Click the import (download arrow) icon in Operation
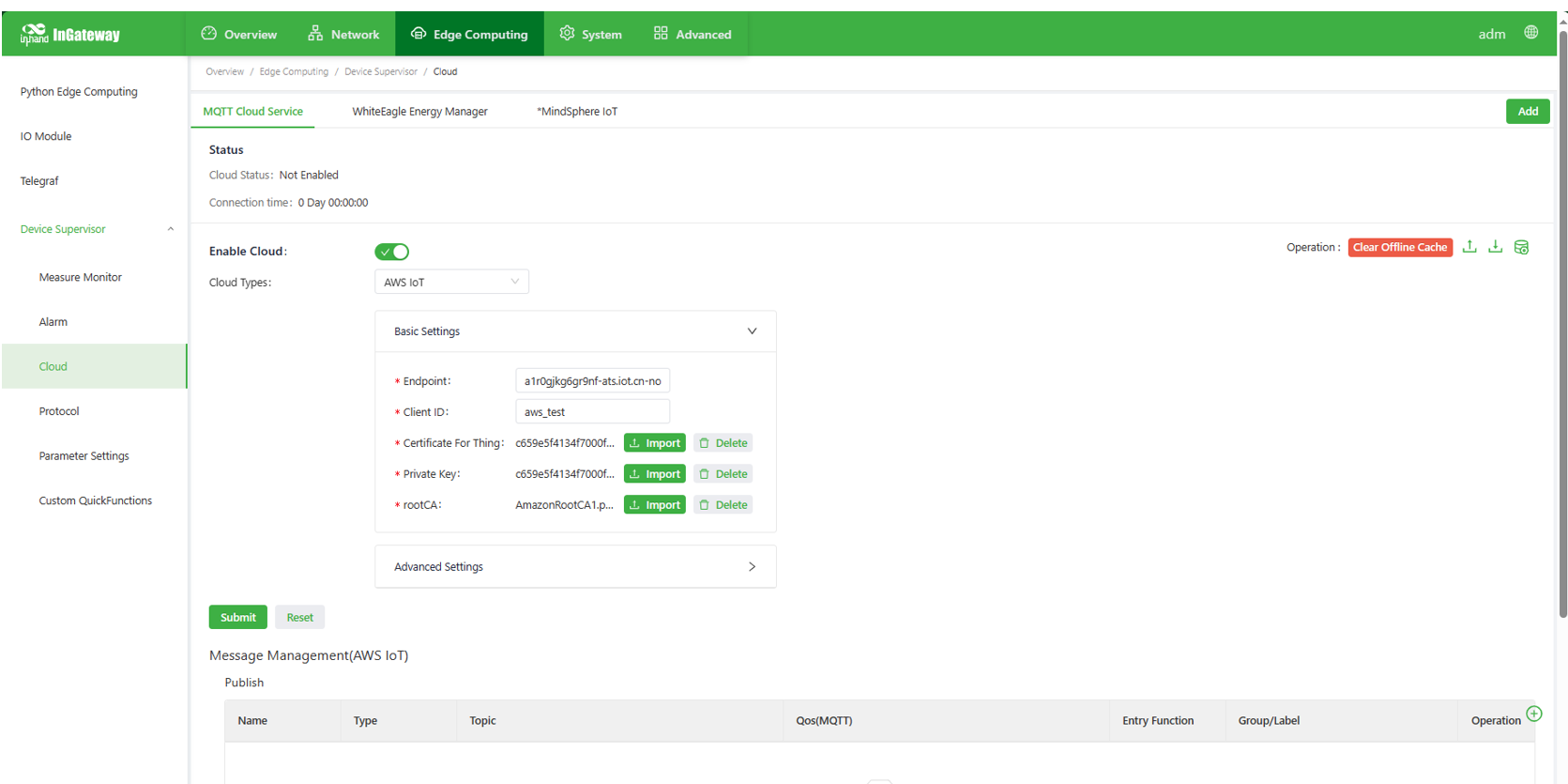1568x784 pixels. coord(1496,247)
